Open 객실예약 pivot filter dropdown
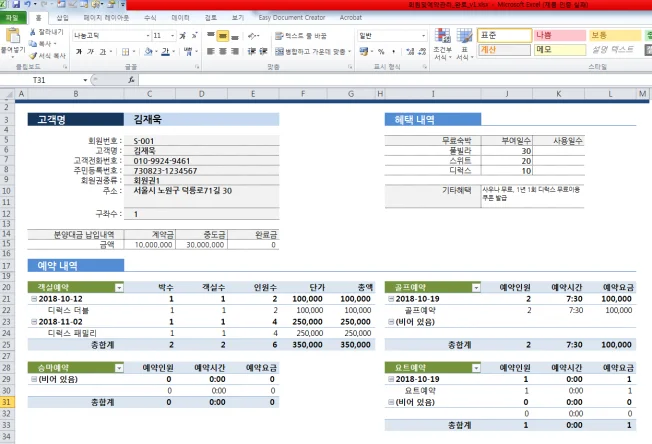The height and width of the screenshot is (444, 652). click(x=119, y=288)
